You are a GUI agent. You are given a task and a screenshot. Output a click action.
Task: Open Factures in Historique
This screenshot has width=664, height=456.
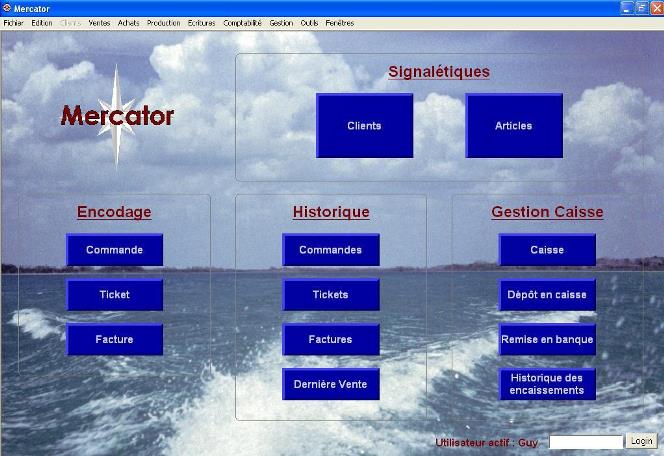[331, 340]
